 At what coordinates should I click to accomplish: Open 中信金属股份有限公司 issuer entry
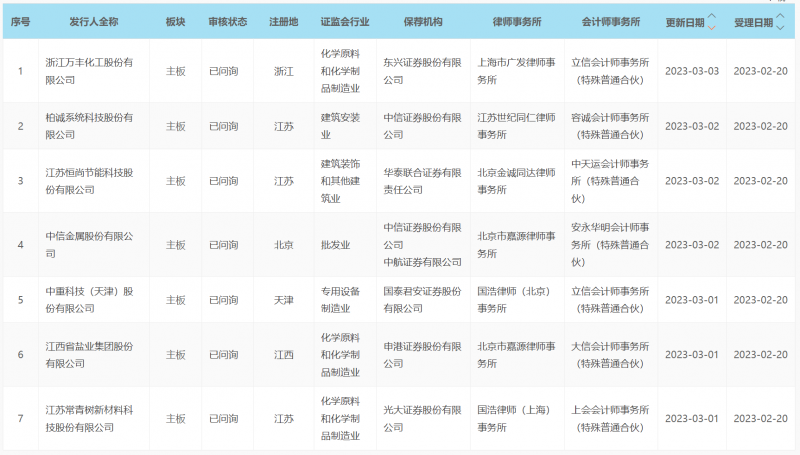pyautogui.click(x=90, y=245)
